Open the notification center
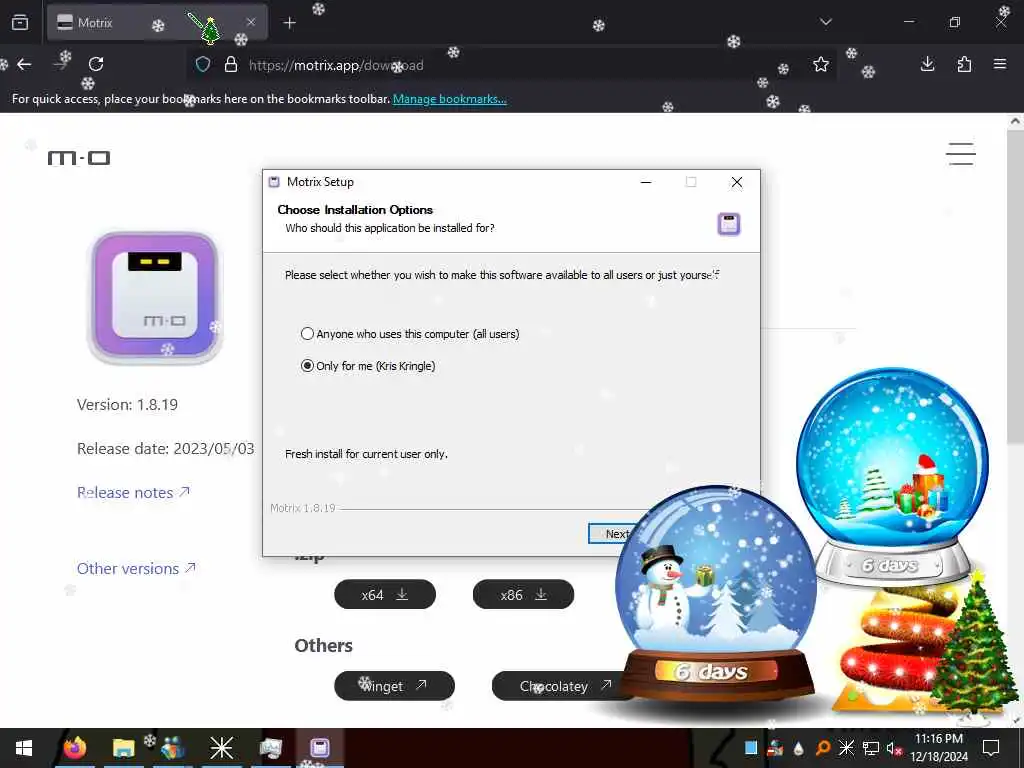The image size is (1024, 768). point(991,748)
